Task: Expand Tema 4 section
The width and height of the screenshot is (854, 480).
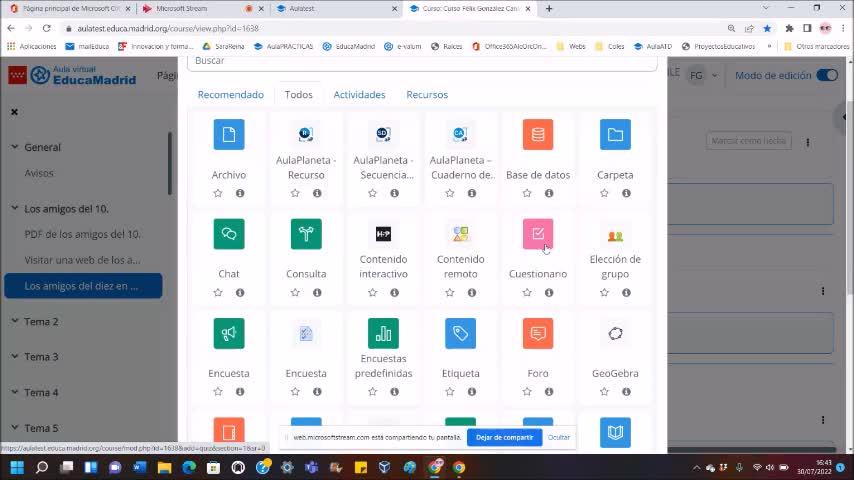Action: pyautogui.click(x=15, y=392)
